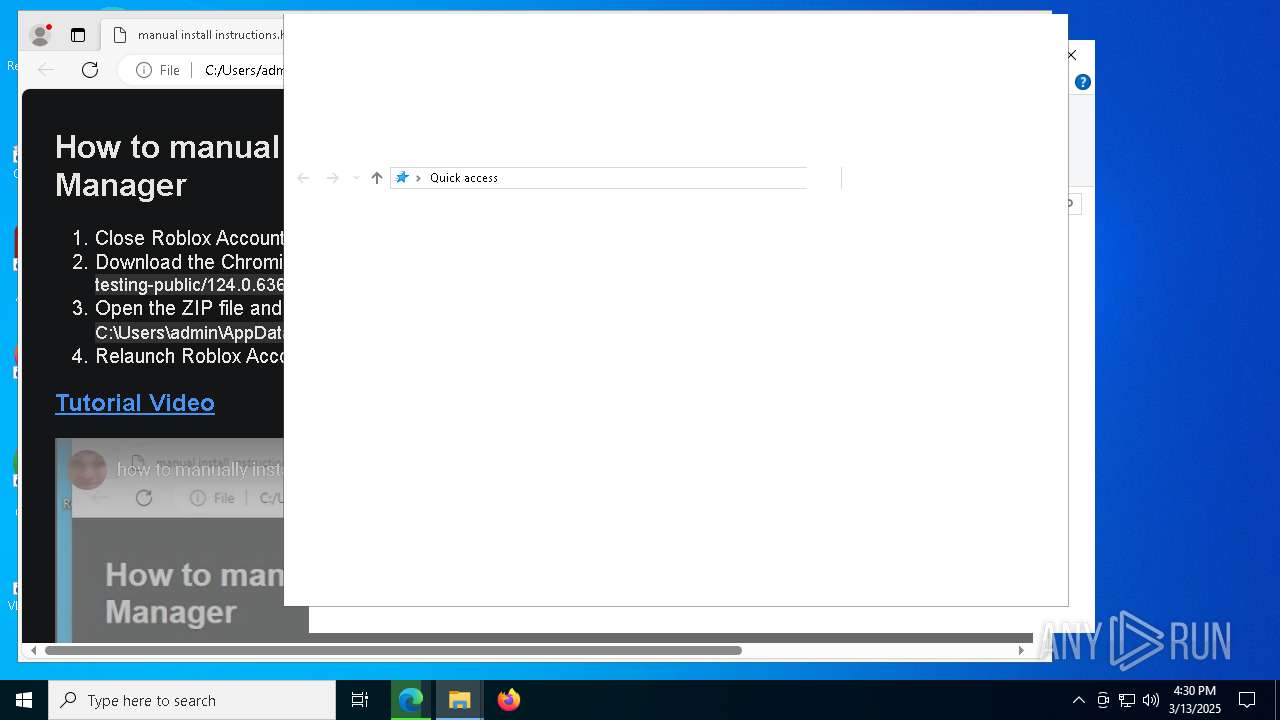Launch Firefox from the taskbar
The height and width of the screenshot is (720, 1280).
click(509, 700)
